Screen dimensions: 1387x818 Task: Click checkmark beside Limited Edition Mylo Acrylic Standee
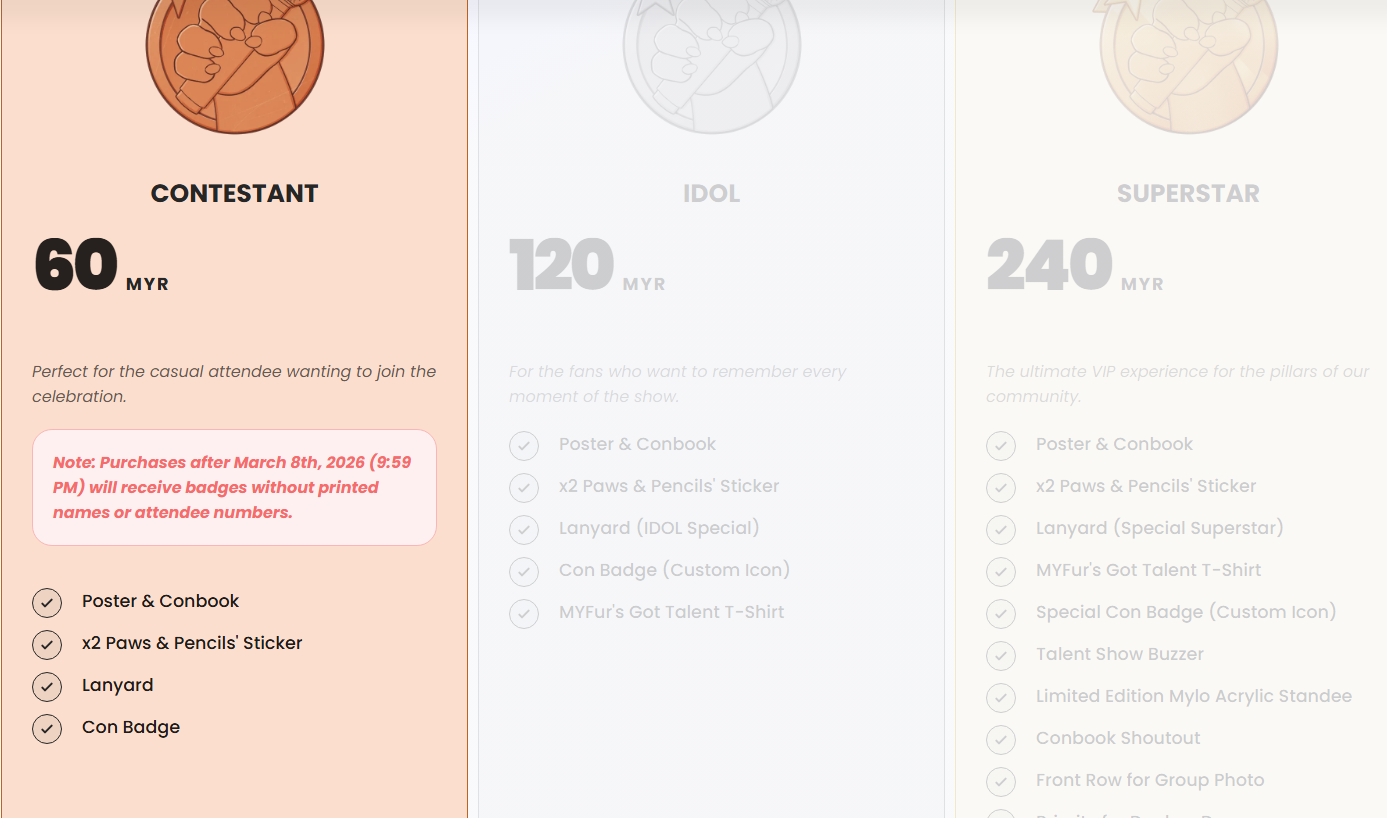point(1001,697)
